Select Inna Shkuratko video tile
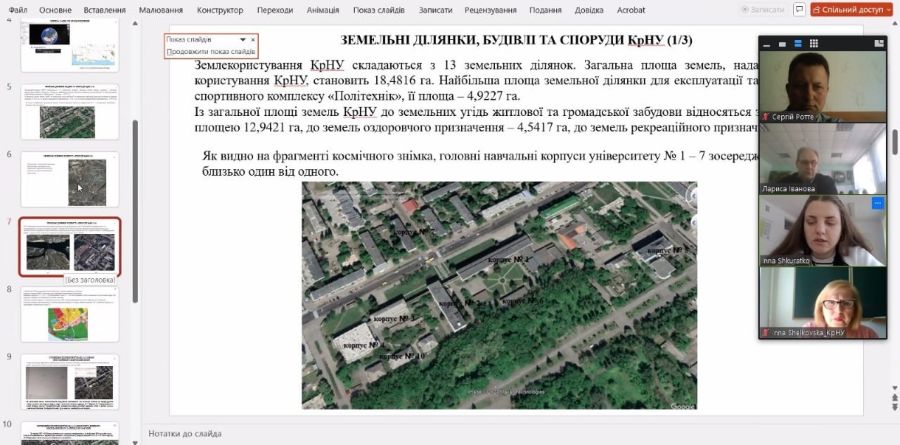This screenshot has height=445, width=900. tap(823, 231)
